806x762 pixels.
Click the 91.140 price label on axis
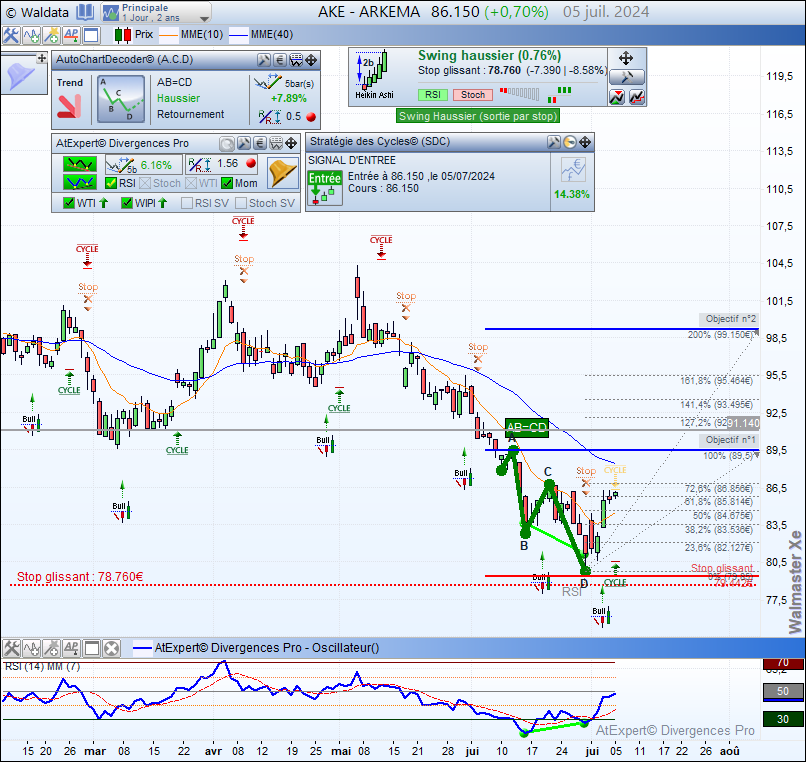tap(743, 423)
